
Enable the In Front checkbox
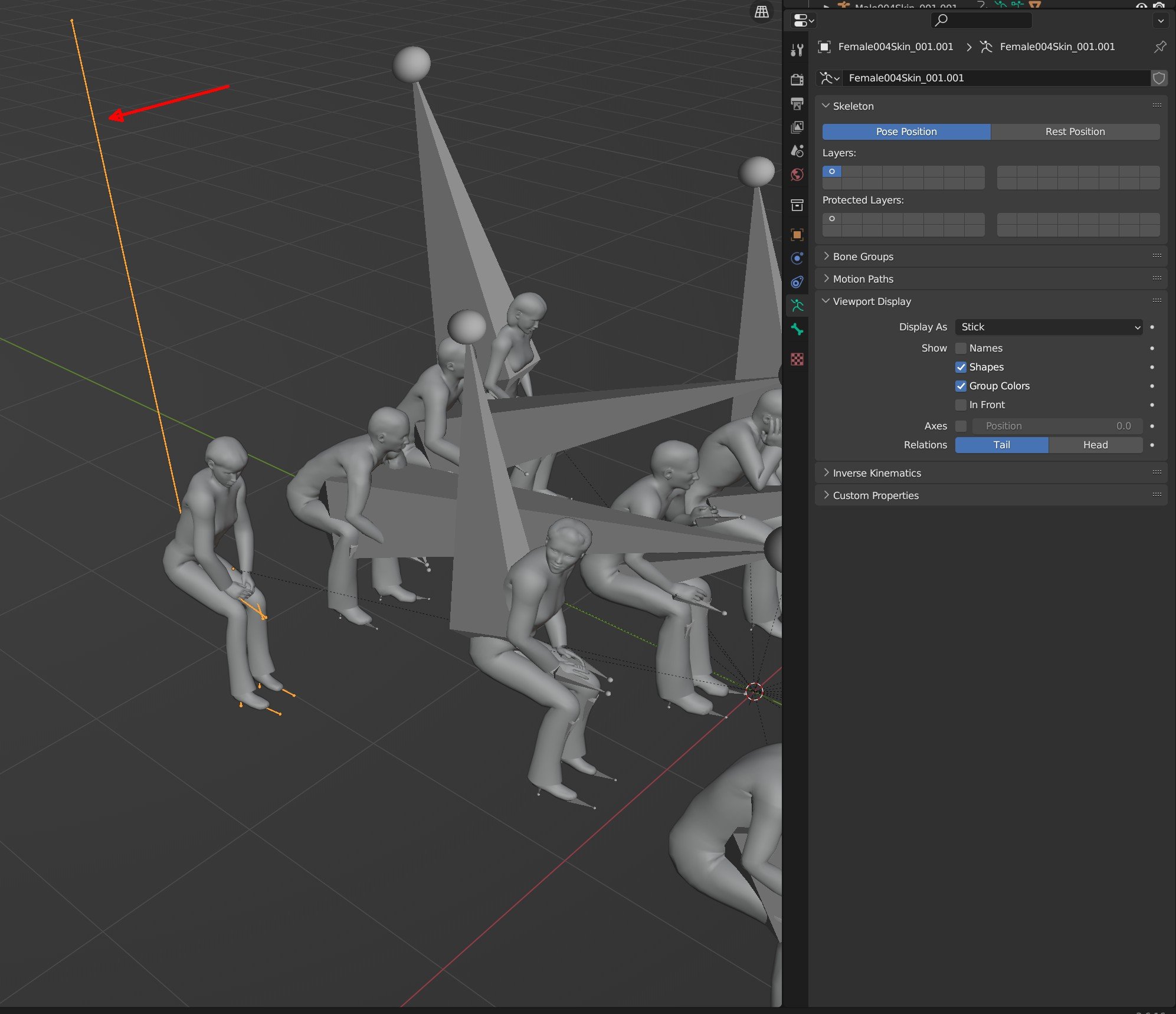961,405
